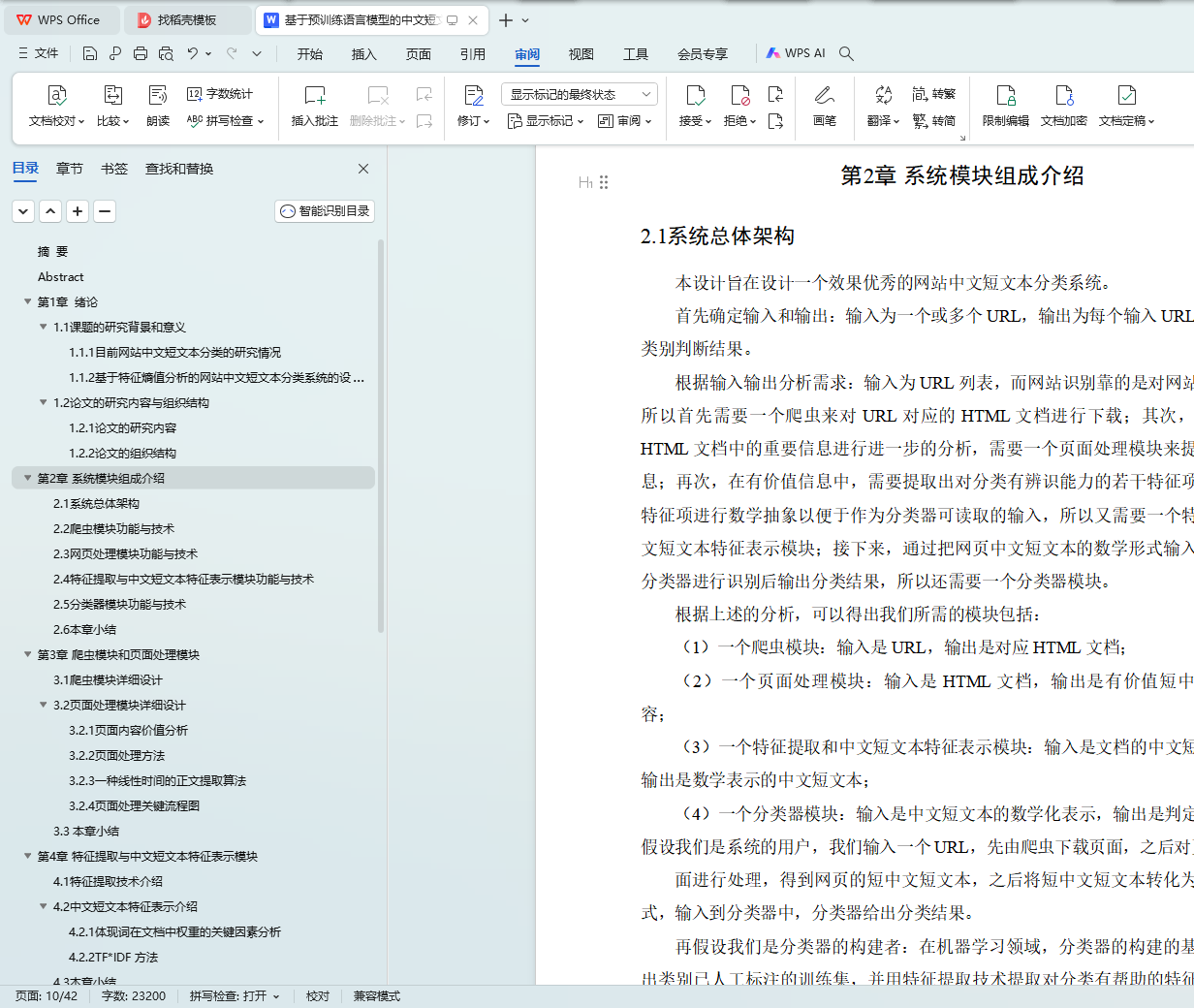Collapse the 第1章 绪论 tree node
The width and height of the screenshot is (1194, 1008).
27,301
